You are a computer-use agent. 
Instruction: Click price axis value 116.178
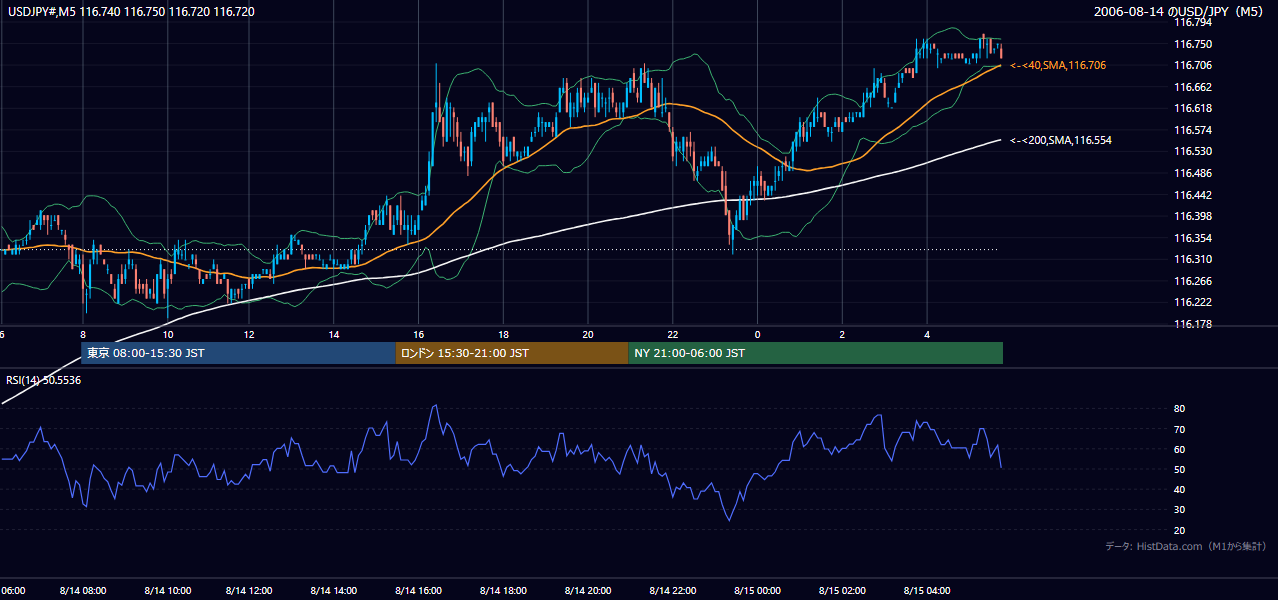pyautogui.click(x=1192, y=324)
